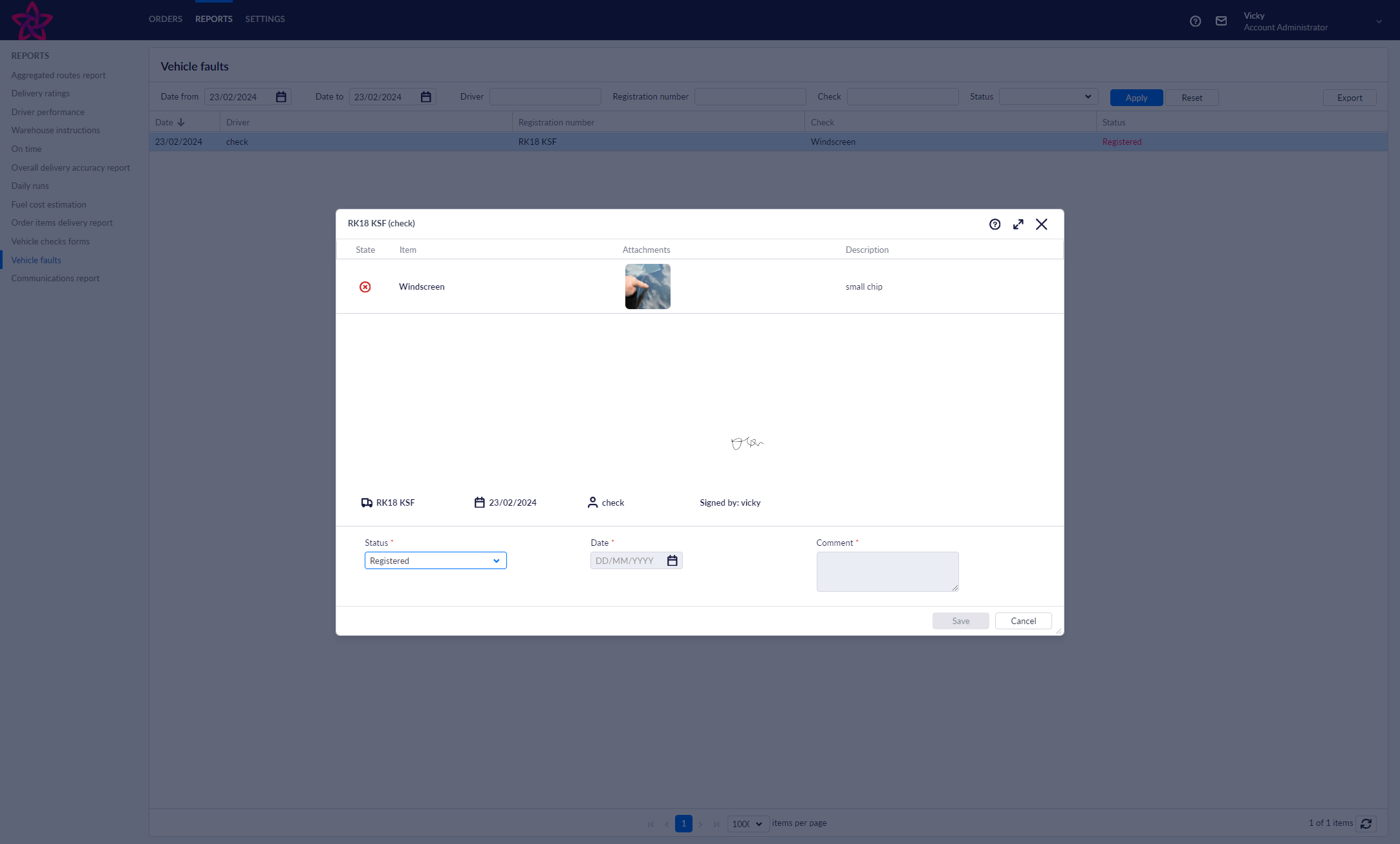Open Communications report in the sidebar

point(55,278)
